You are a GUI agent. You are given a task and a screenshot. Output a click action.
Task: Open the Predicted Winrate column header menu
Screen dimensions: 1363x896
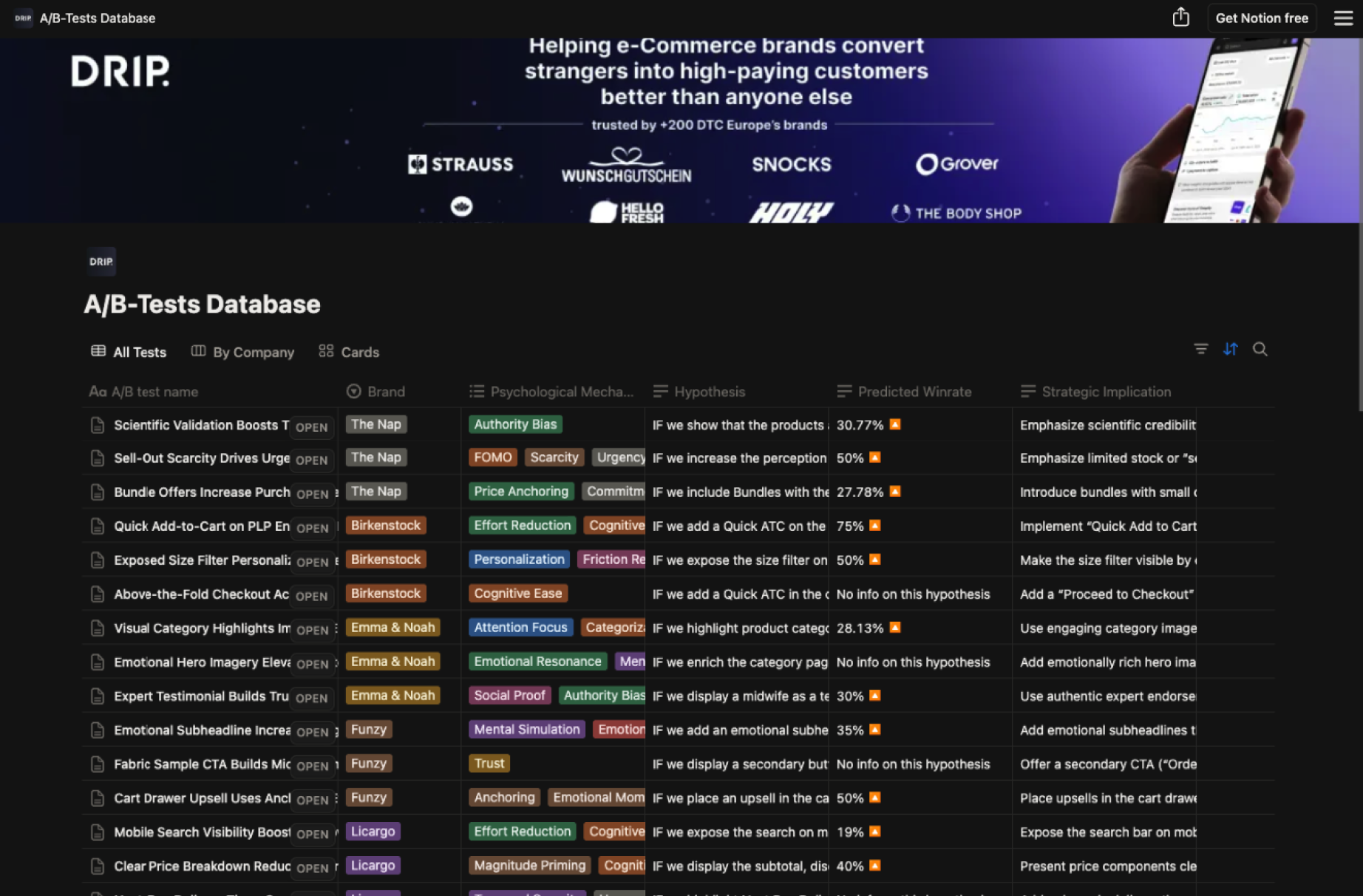pos(914,392)
